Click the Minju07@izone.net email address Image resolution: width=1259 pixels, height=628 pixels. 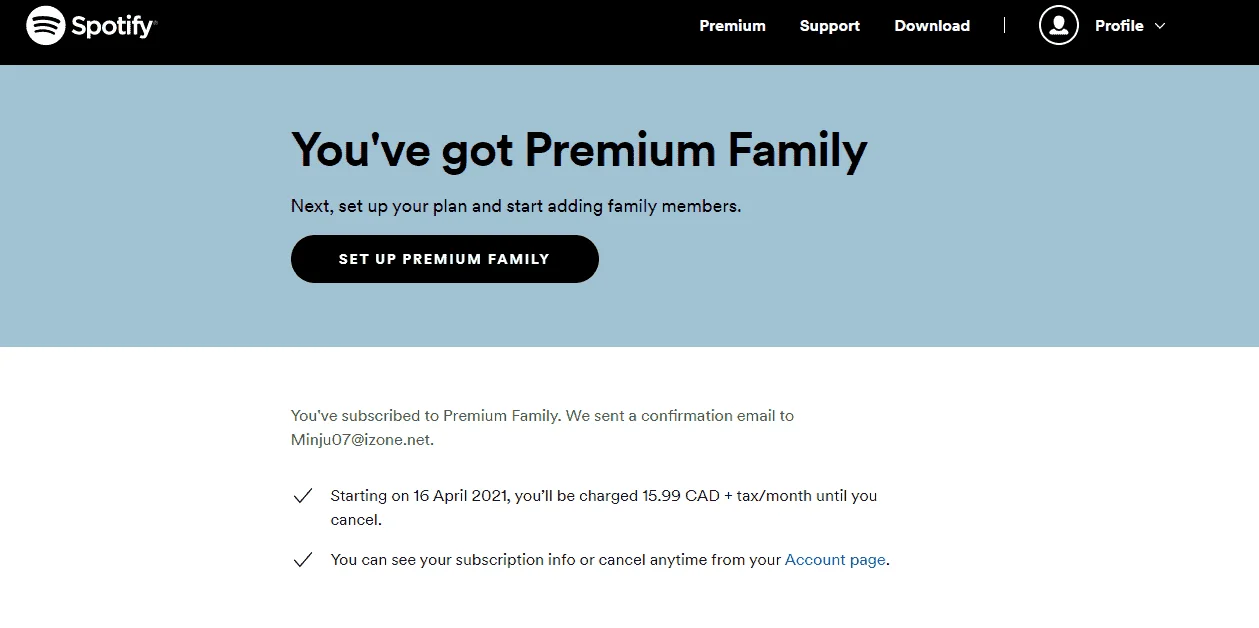tap(361, 439)
